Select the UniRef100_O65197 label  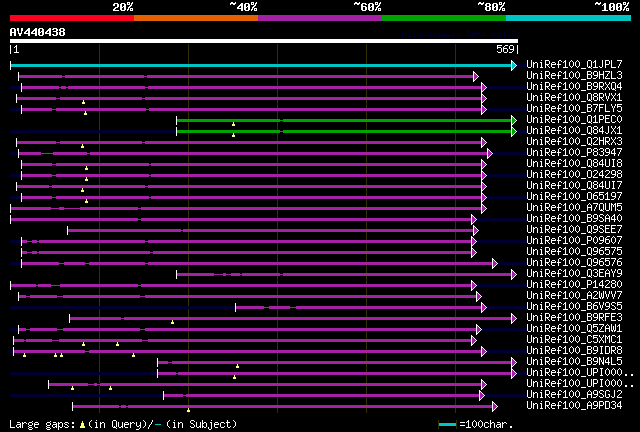(x=574, y=196)
